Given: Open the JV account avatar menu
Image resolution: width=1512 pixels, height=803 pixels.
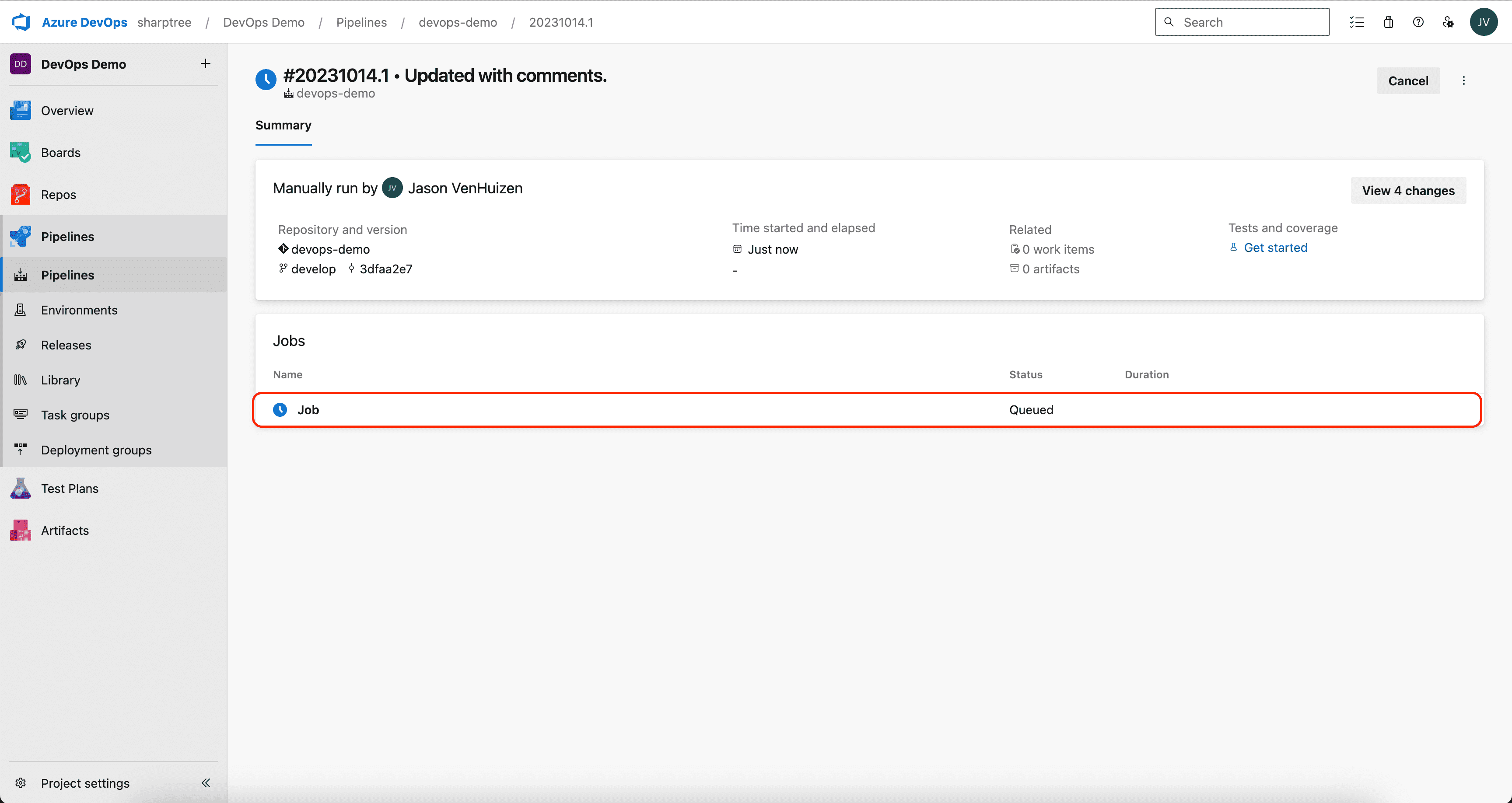Looking at the screenshot, I should pos(1483,22).
